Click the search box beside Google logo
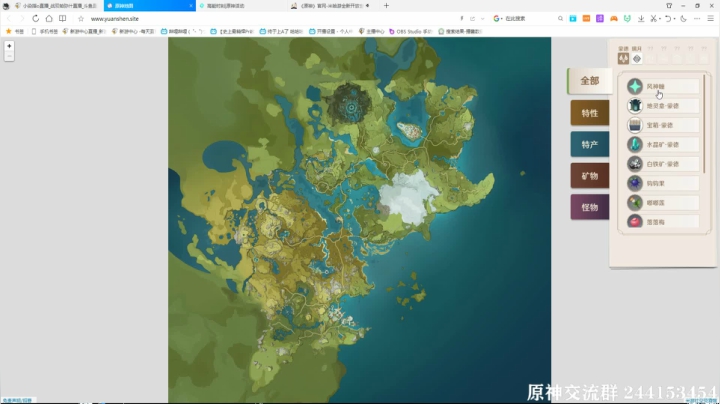The height and width of the screenshot is (404, 720). (x=530, y=18)
